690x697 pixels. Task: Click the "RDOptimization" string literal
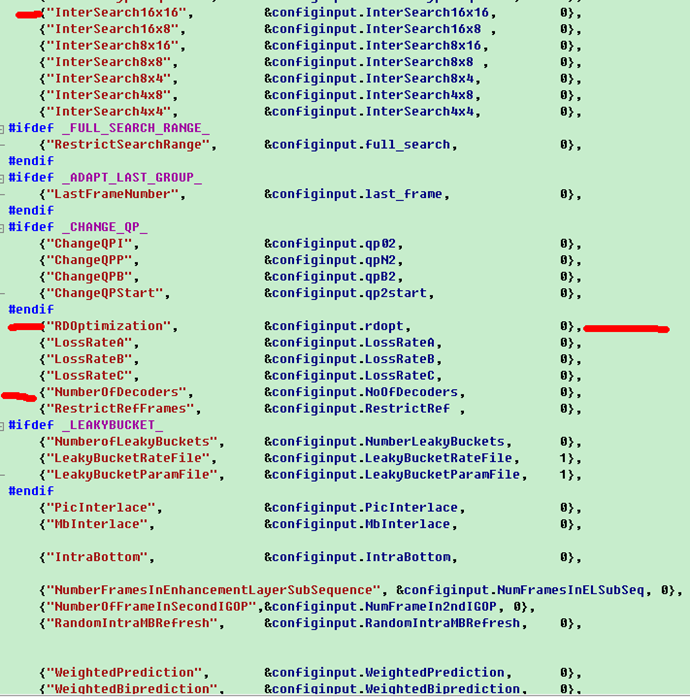tap(108, 326)
